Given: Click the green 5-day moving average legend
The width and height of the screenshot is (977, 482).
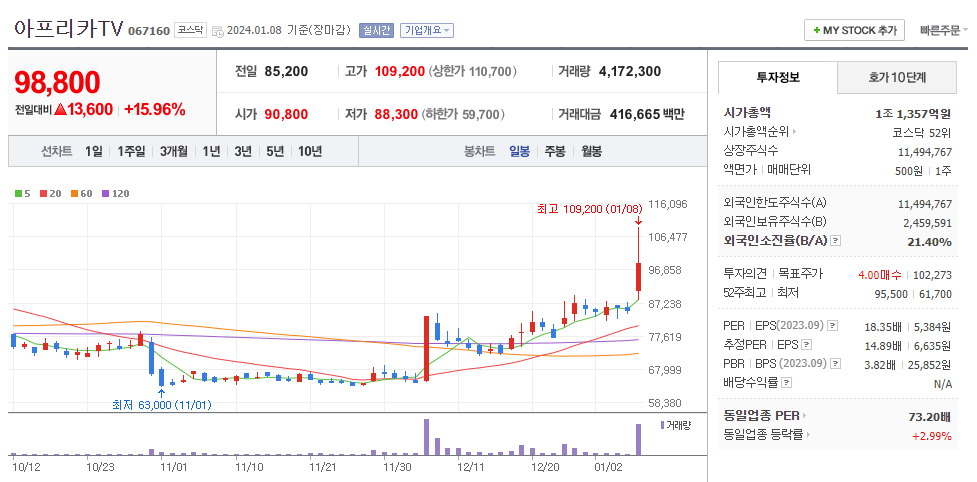Looking at the screenshot, I should click(x=22, y=194).
